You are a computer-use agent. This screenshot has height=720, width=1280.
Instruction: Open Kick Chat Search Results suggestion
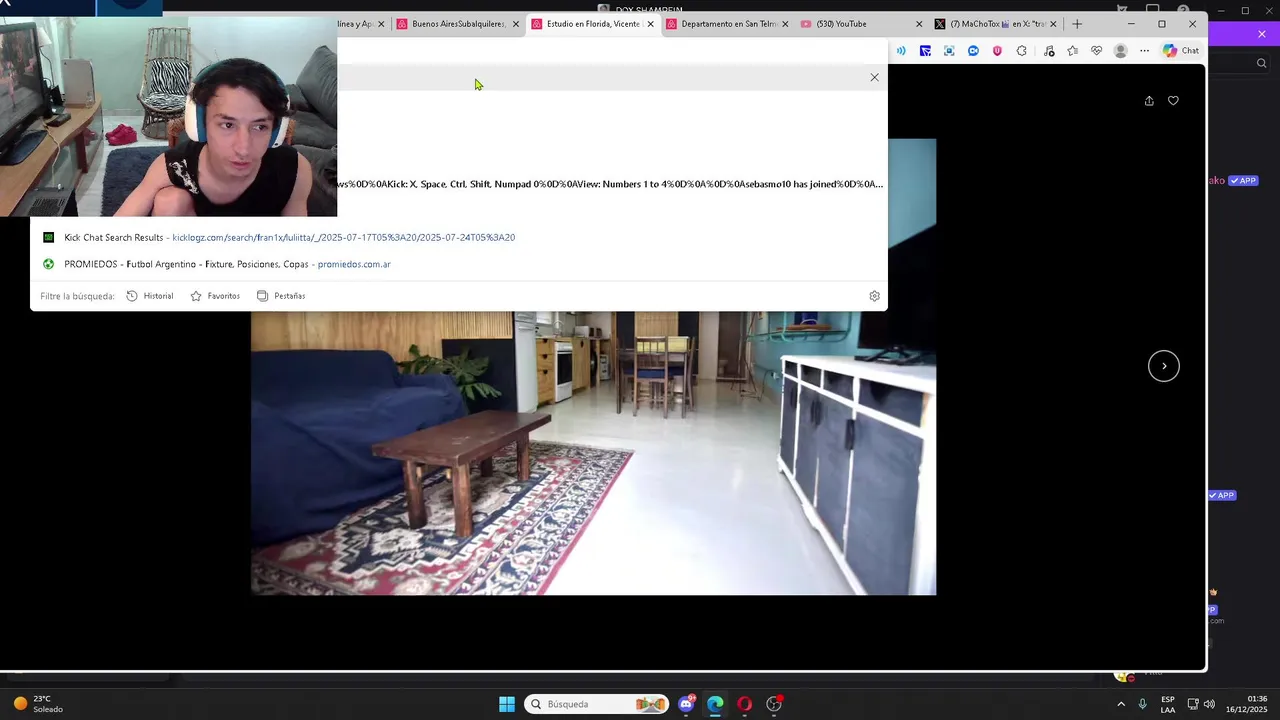pyautogui.click(x=458, y=238)
